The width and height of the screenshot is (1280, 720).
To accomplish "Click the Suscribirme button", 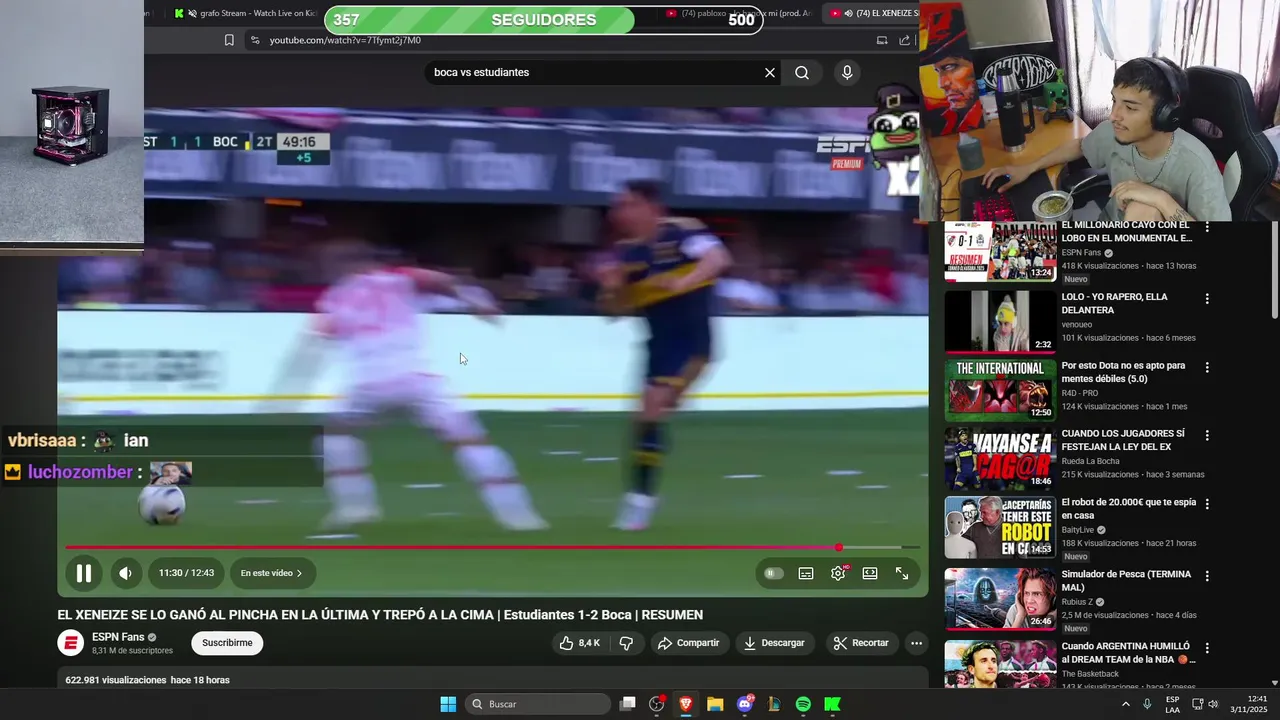I will tap(227, 643).
